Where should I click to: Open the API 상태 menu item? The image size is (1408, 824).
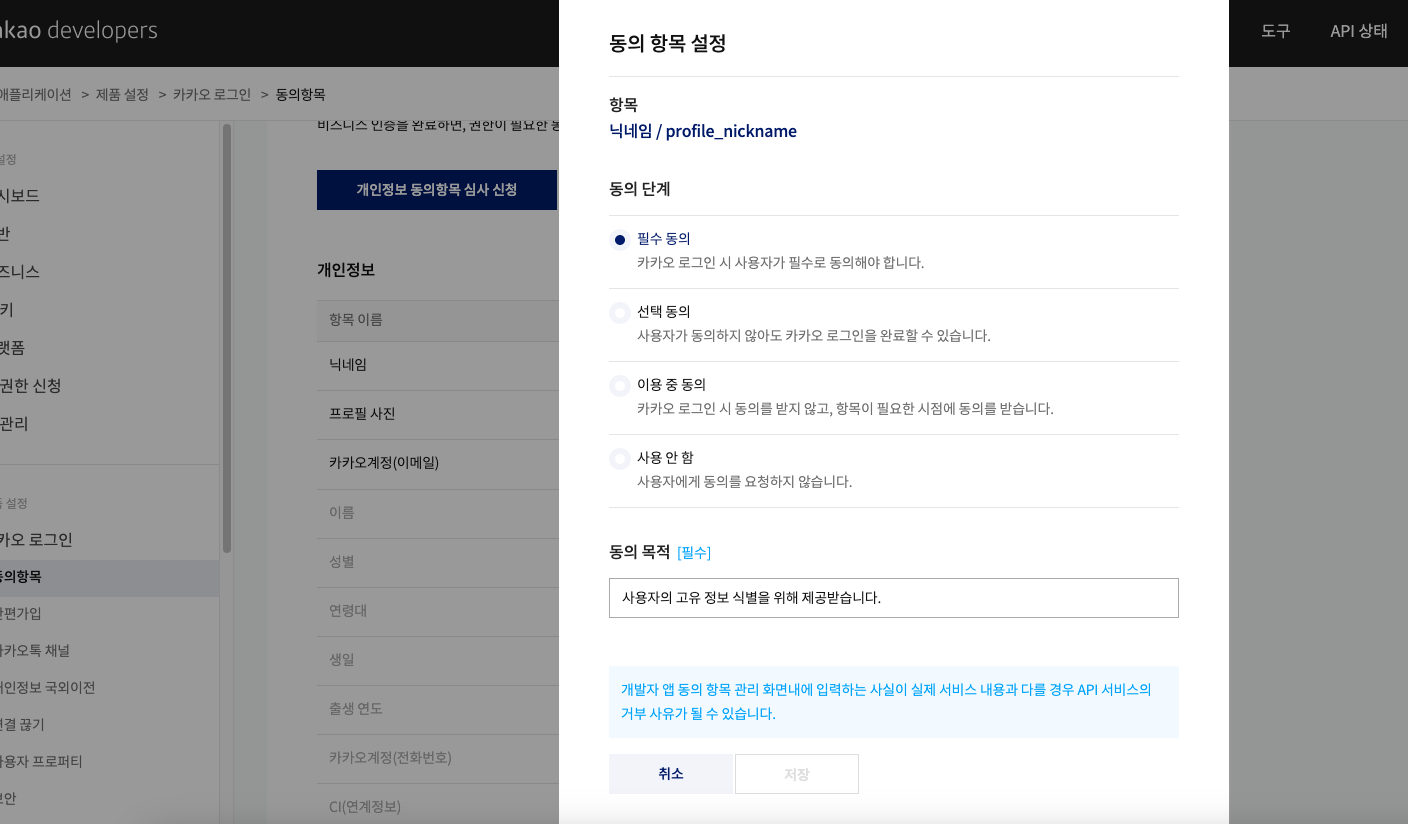pyautogui.click(x=1359, y=31)
